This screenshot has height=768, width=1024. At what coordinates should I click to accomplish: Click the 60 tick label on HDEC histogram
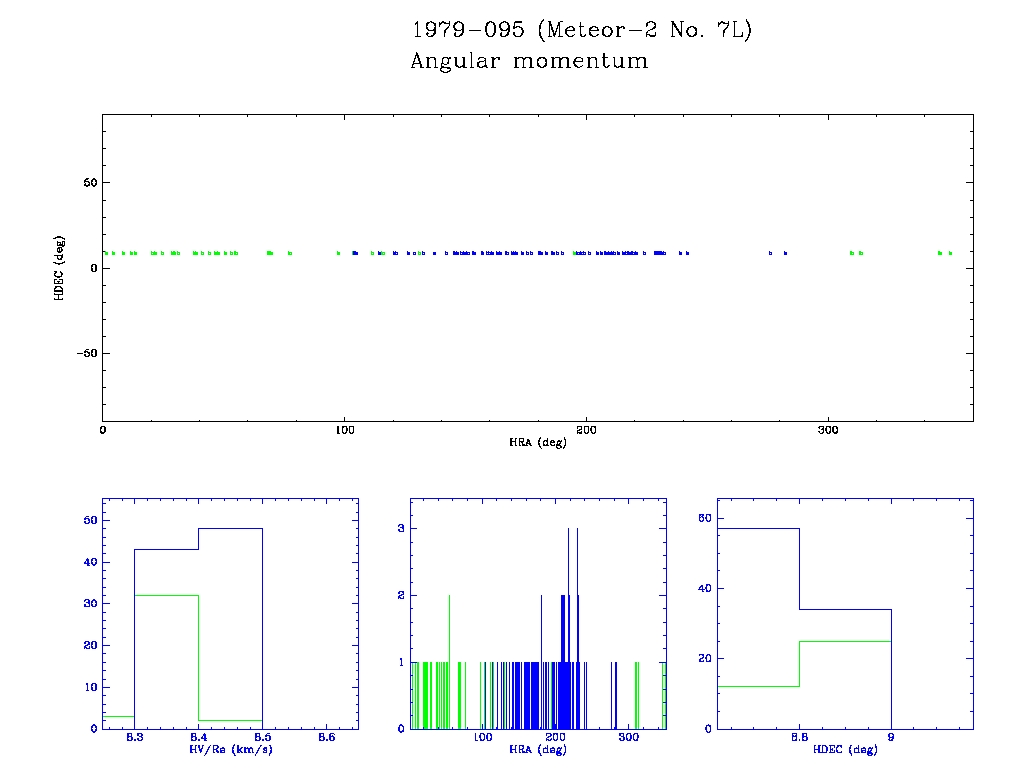click(x=703, y=518)
